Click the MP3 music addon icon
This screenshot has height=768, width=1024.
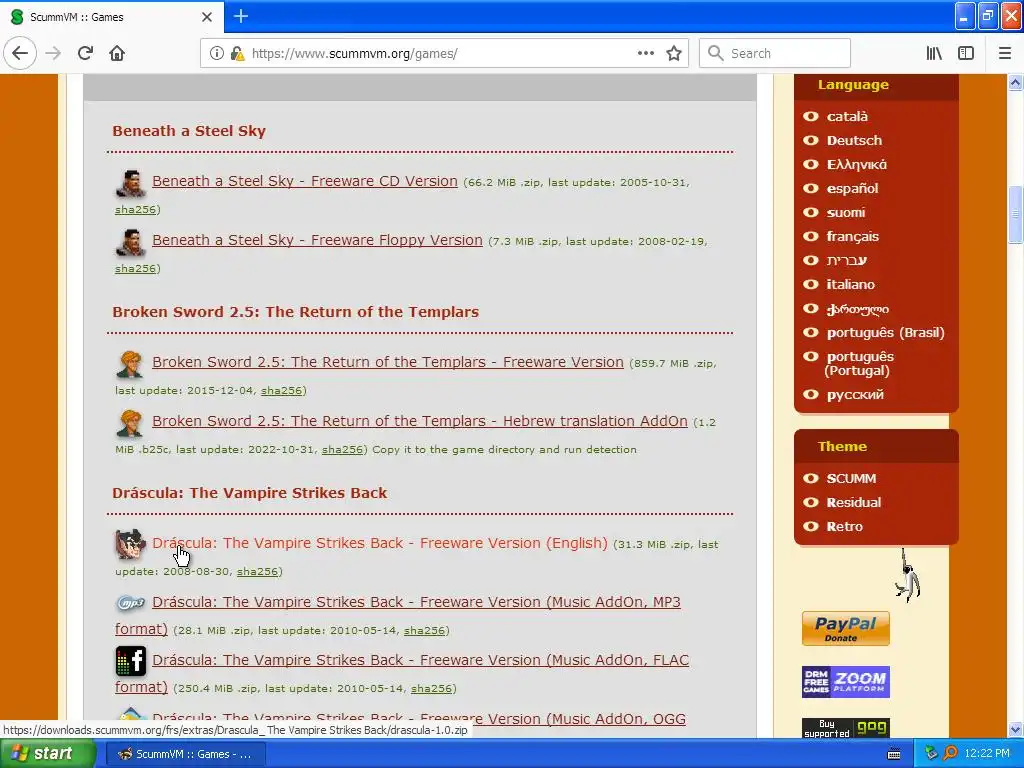[x=130, y=602]
